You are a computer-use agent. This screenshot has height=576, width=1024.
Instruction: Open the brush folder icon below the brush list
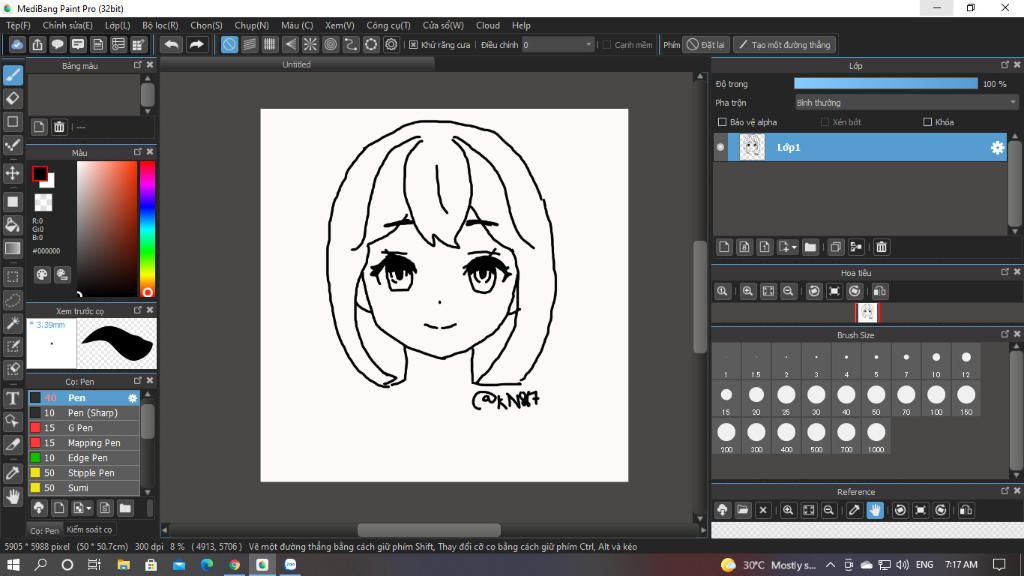coord(125,507)
